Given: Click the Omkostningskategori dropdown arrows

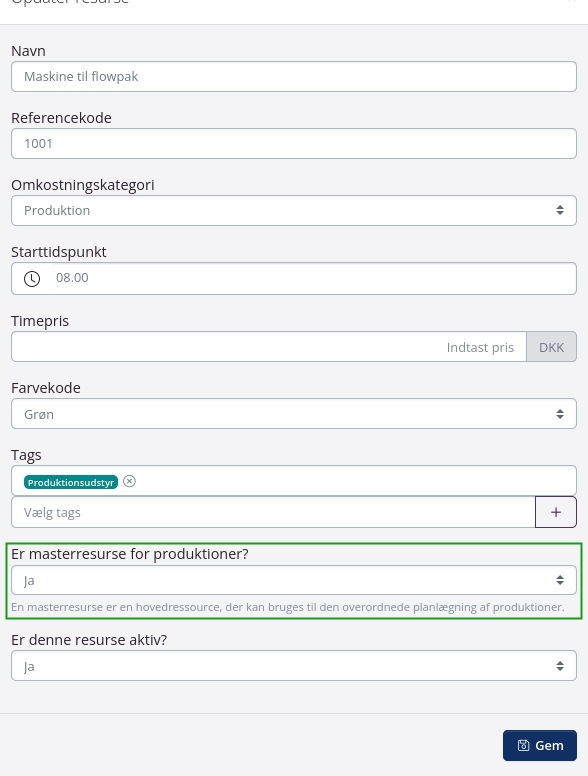Looking at the screenshot, I should [x=560, y=210].
